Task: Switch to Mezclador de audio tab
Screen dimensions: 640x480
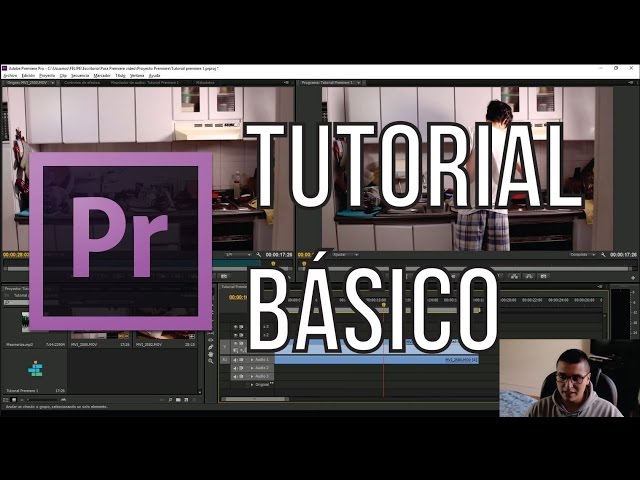Action: [145, 83]
